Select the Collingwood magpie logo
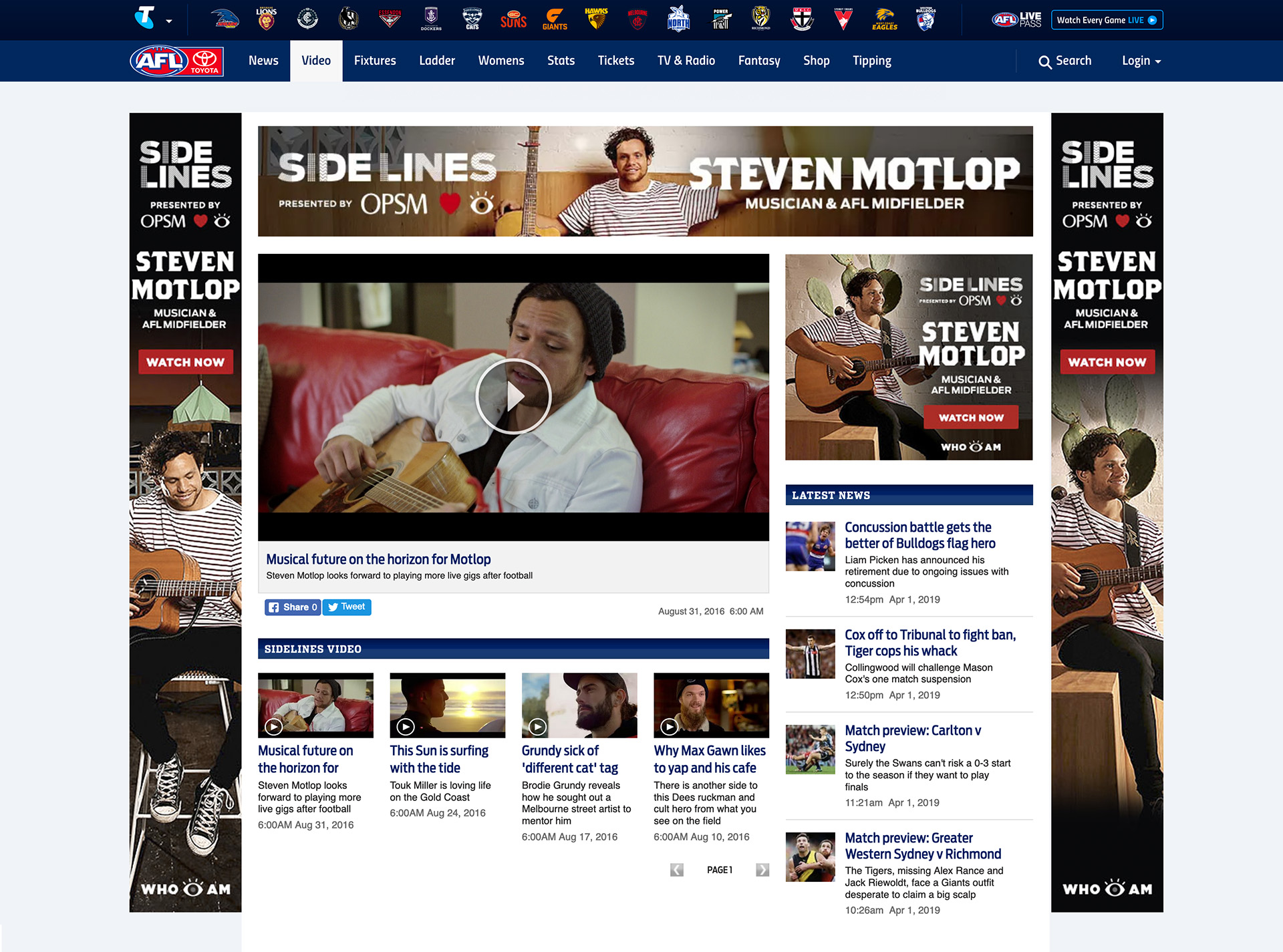The image size is (1283, 952). 348,19
